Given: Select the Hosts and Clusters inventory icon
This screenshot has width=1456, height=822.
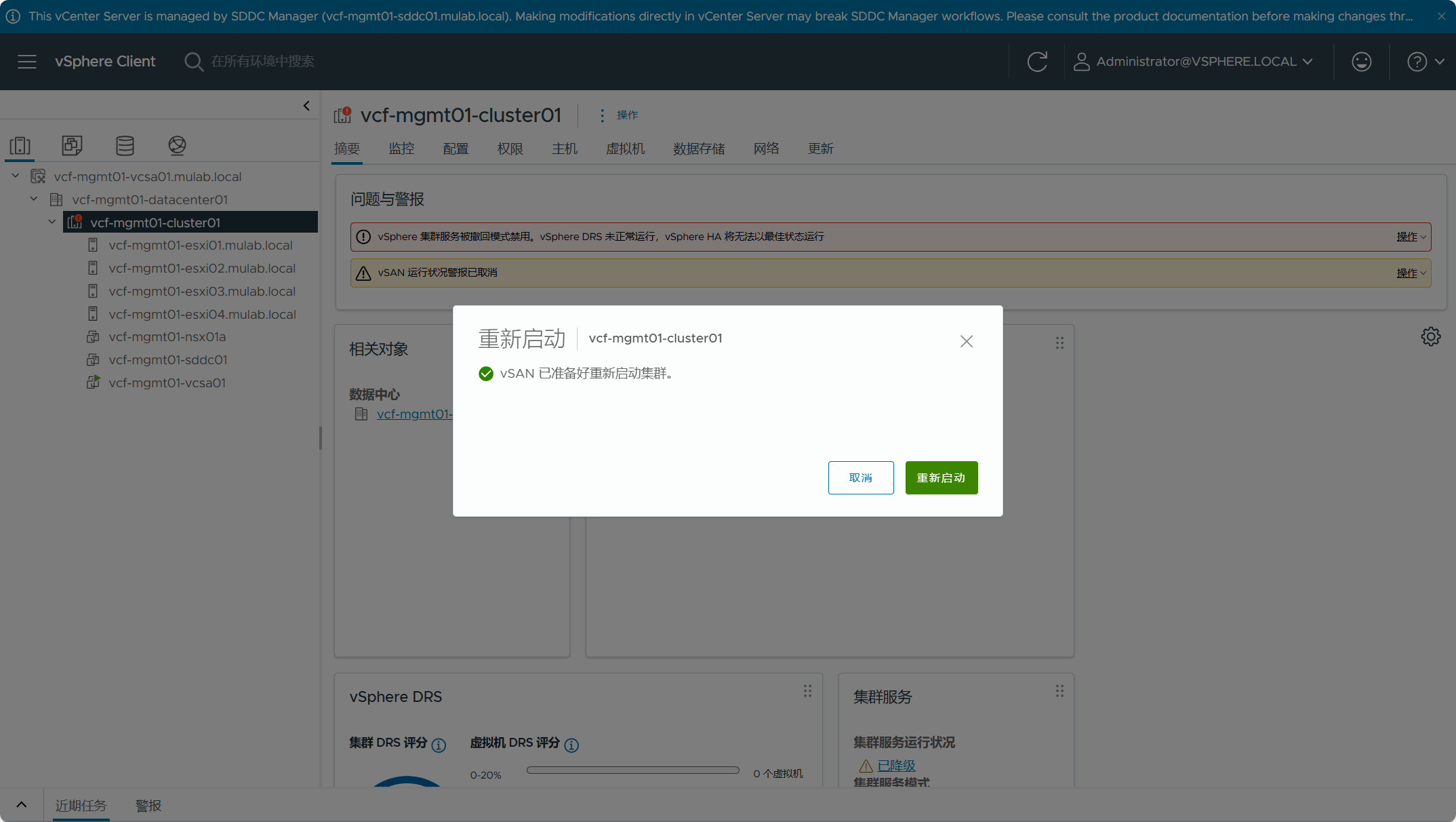Looking at the screenshot, I should [20, 145].
